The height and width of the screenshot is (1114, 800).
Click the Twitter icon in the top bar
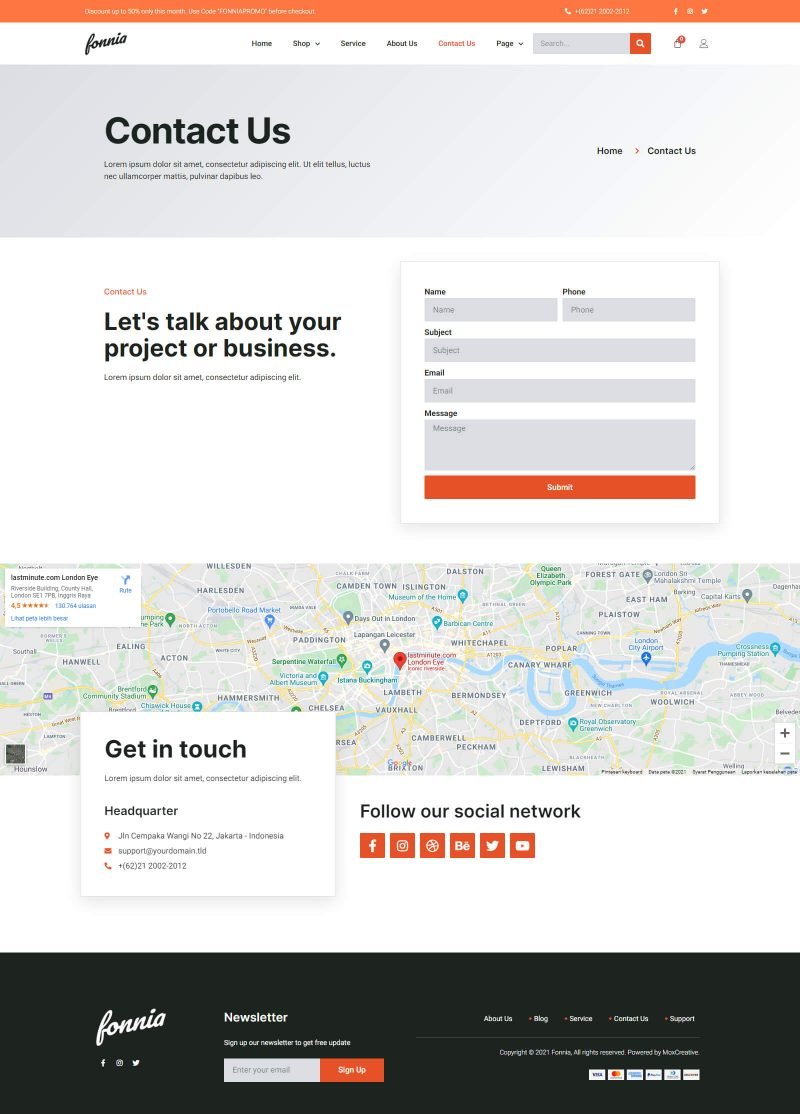click(x=704, y=11)
